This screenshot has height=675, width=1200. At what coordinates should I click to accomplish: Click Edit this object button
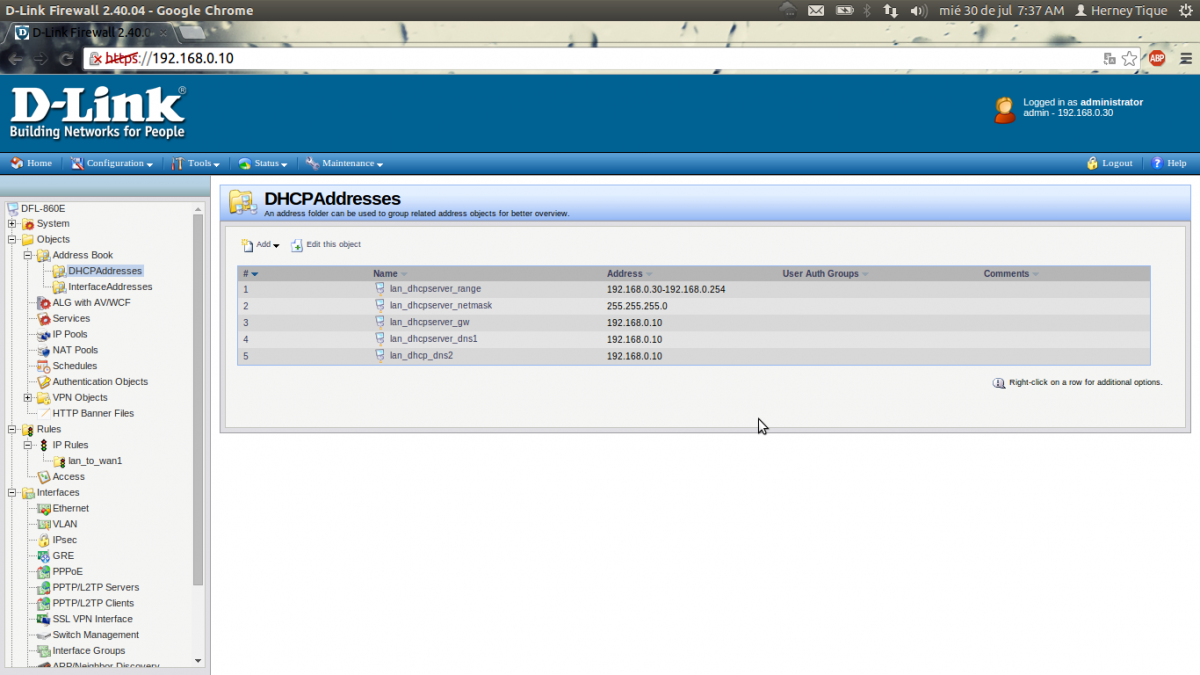(x=326, y=245)
